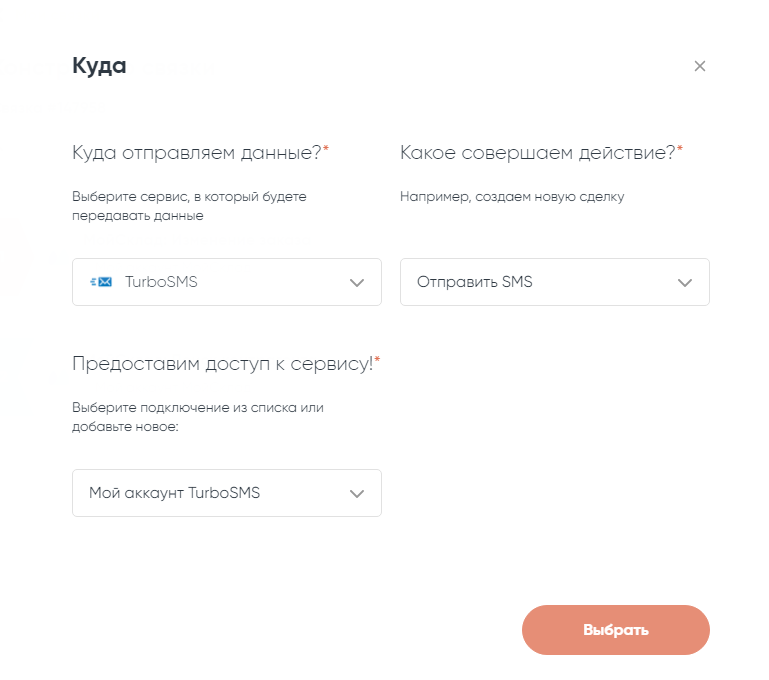This screenshot has height=680, width=769.
Task: Open the Отправить SMS action dropdown
Action: click(554, 282)
